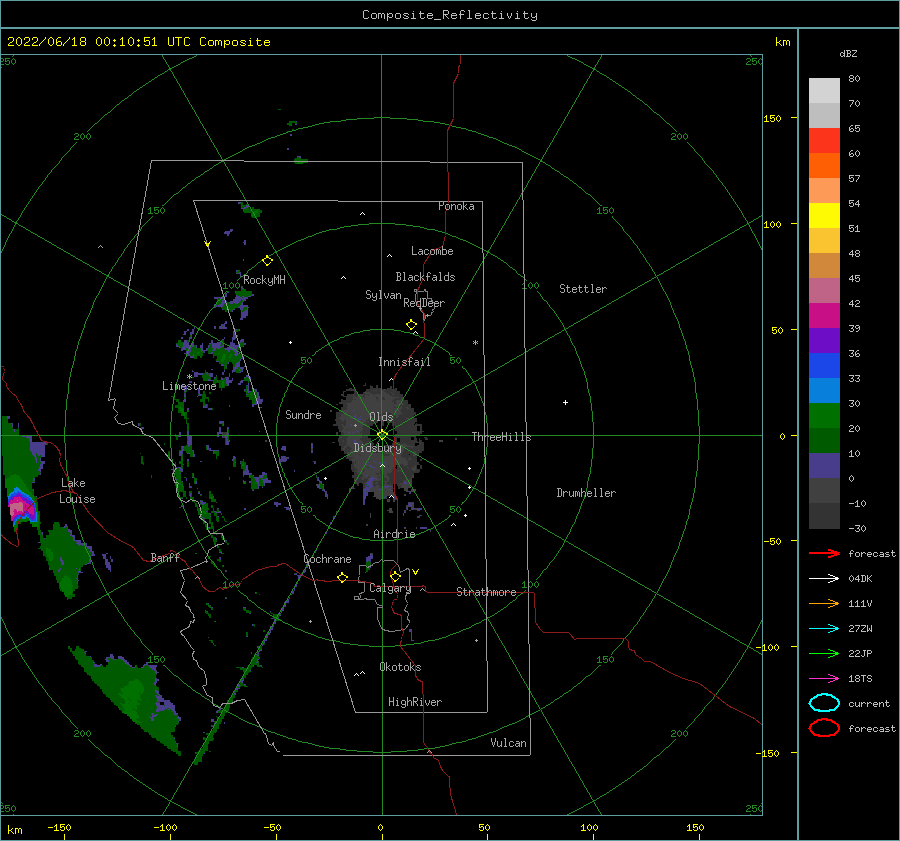This screenshot has height=841, width=900.
Task: Click the Banff label
Action: click(x=165, y=557)
